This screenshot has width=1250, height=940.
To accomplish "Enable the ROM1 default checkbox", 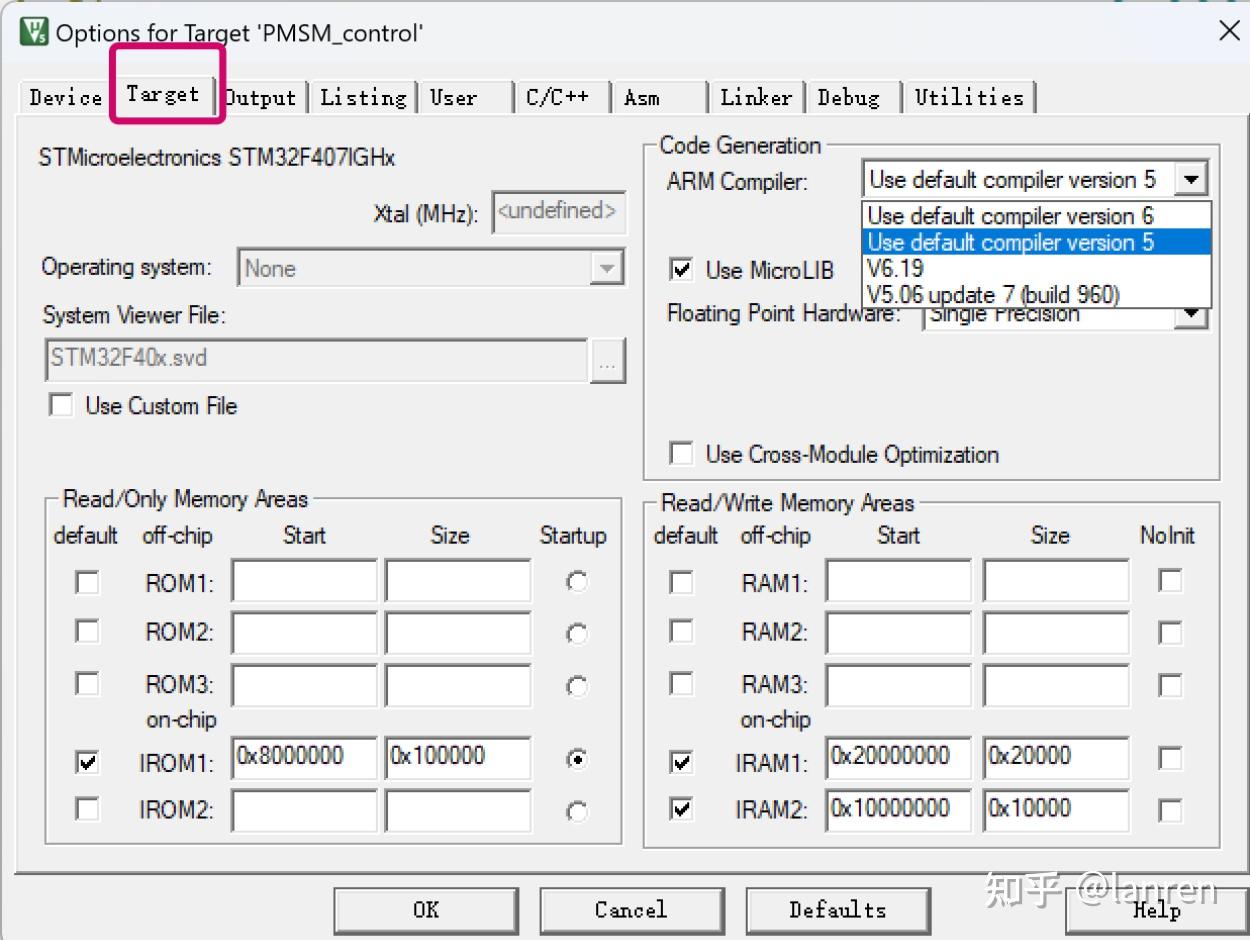I will click(88, 581).
